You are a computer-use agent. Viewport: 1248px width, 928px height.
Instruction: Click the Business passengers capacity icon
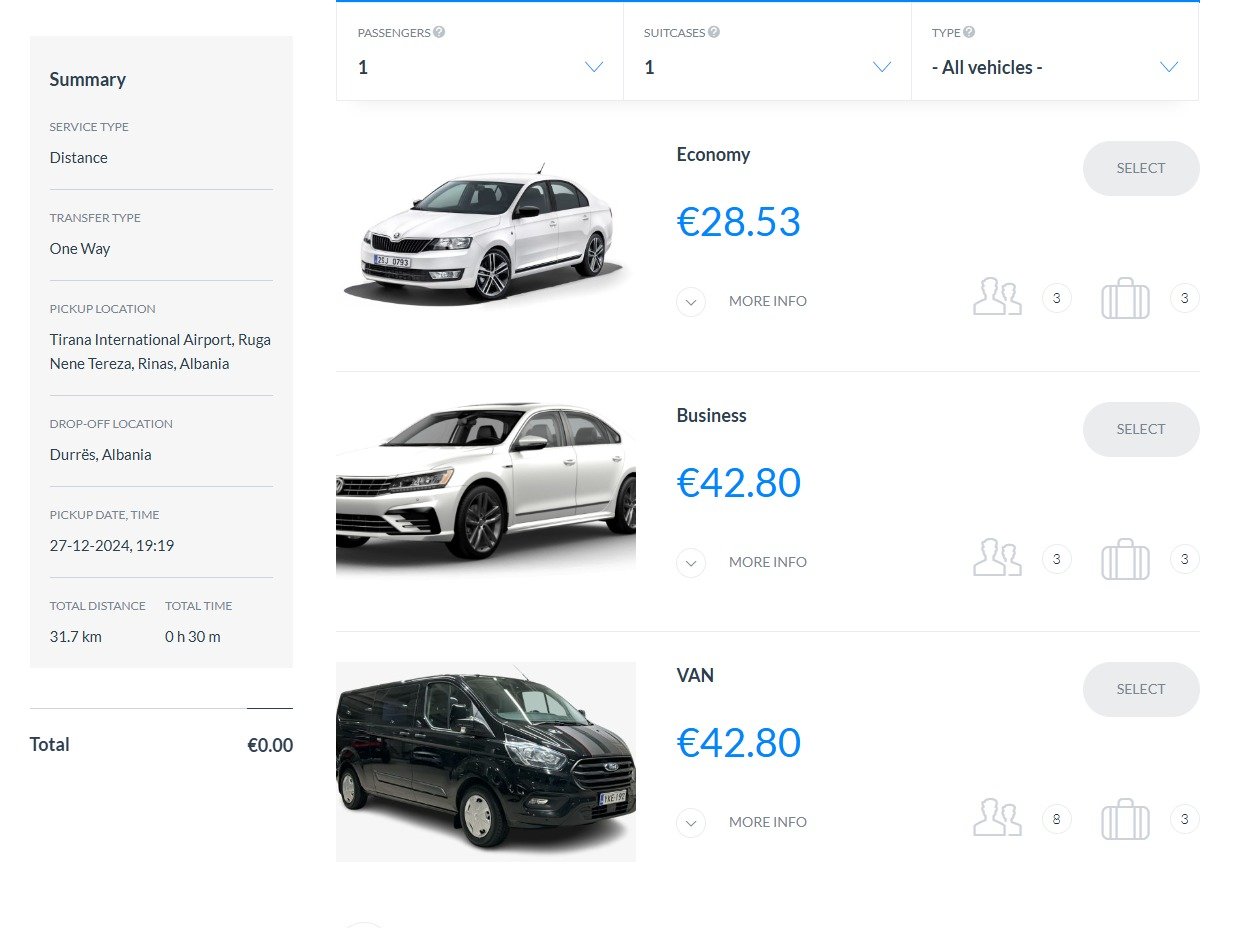(x=997, y=559)
